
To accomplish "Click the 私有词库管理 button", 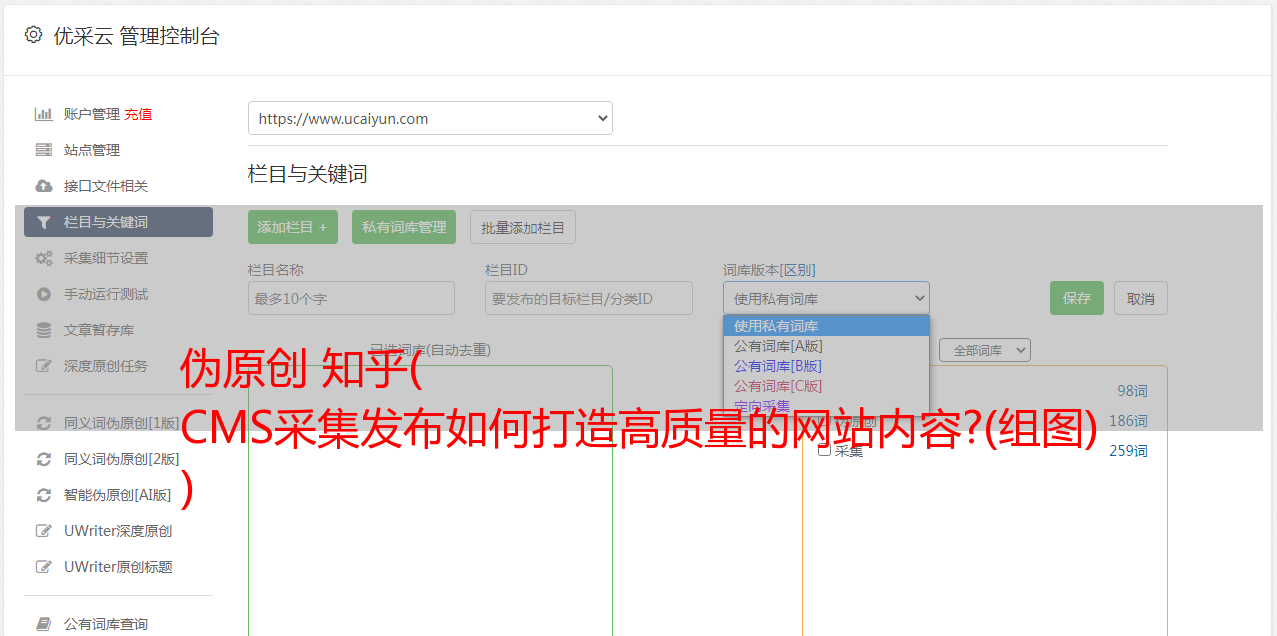I will [404, 227].
